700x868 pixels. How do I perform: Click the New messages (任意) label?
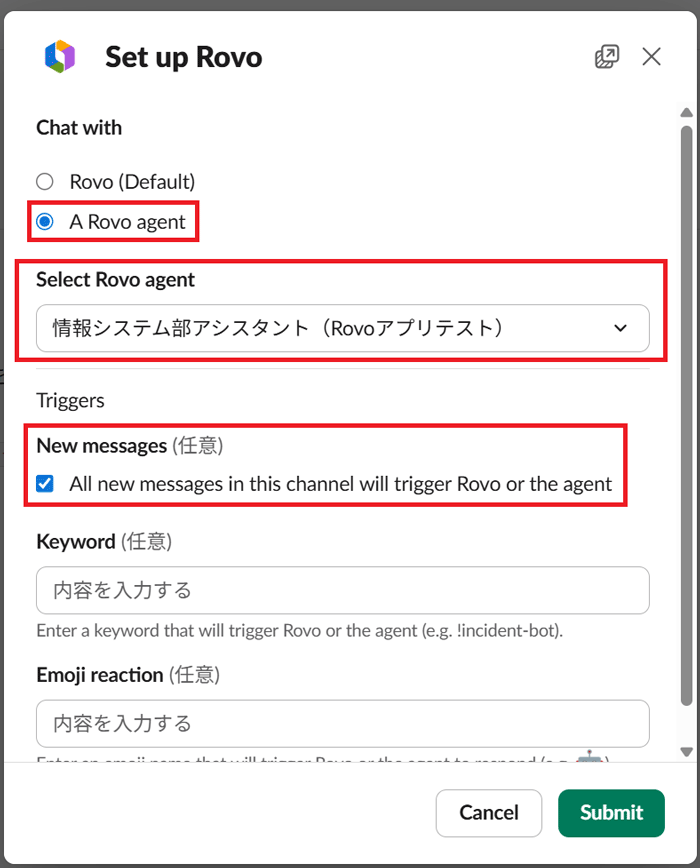130,446
